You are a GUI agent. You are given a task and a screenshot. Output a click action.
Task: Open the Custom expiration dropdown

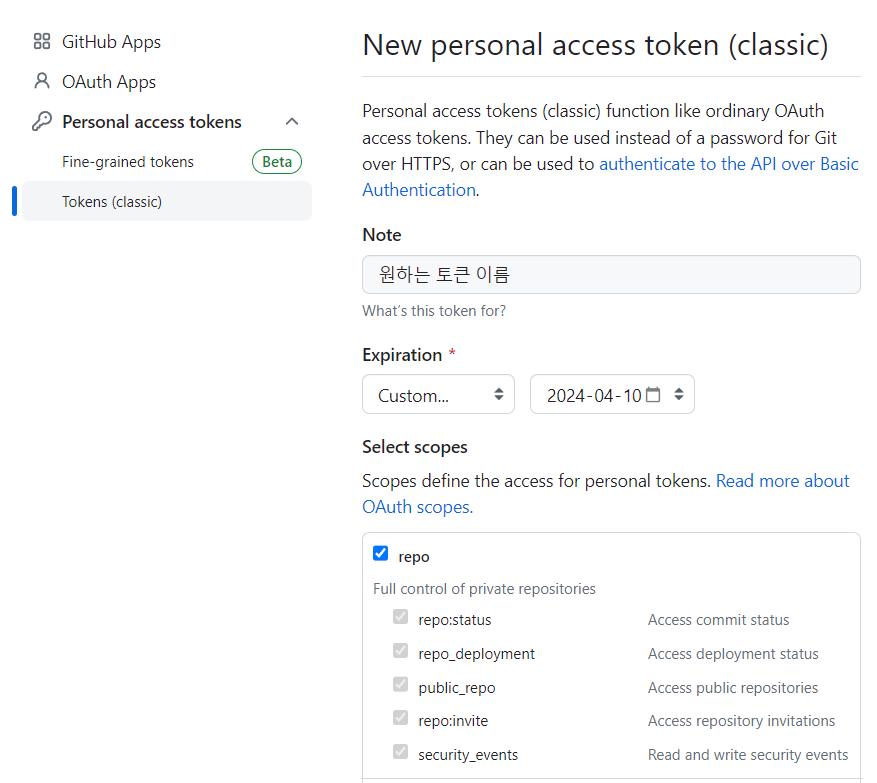point(438,394)
